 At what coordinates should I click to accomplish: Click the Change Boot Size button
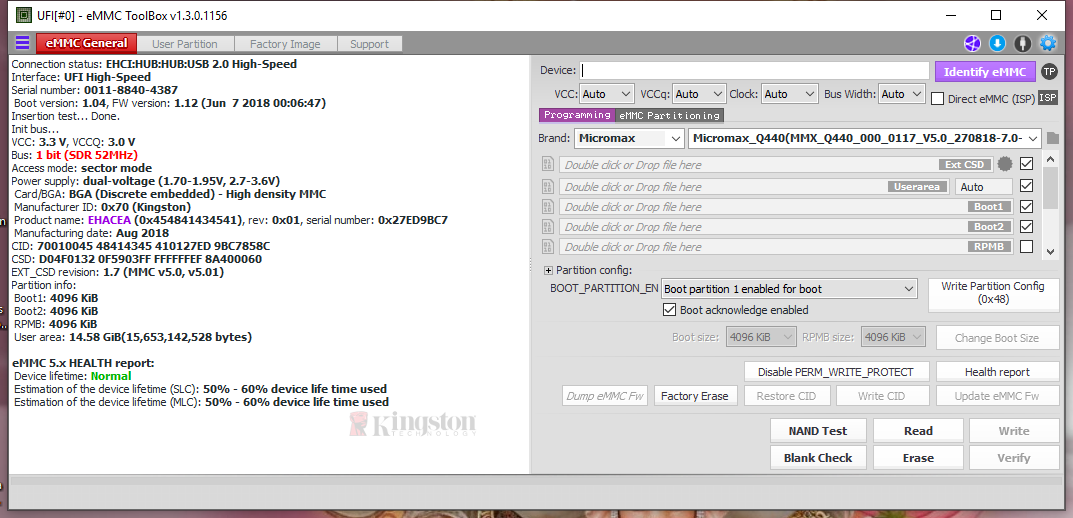(997, 337)
